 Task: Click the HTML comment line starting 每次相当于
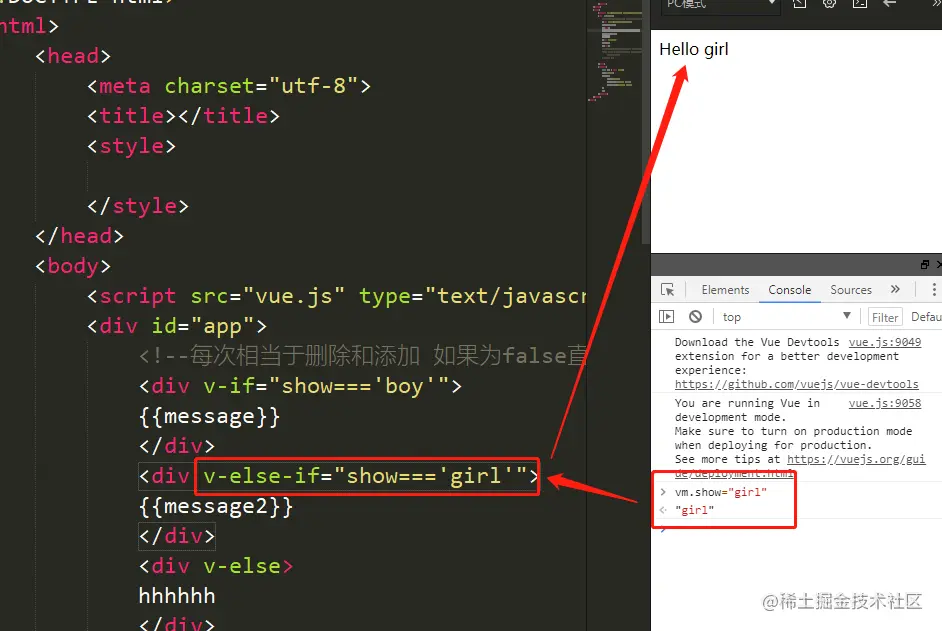362,356
